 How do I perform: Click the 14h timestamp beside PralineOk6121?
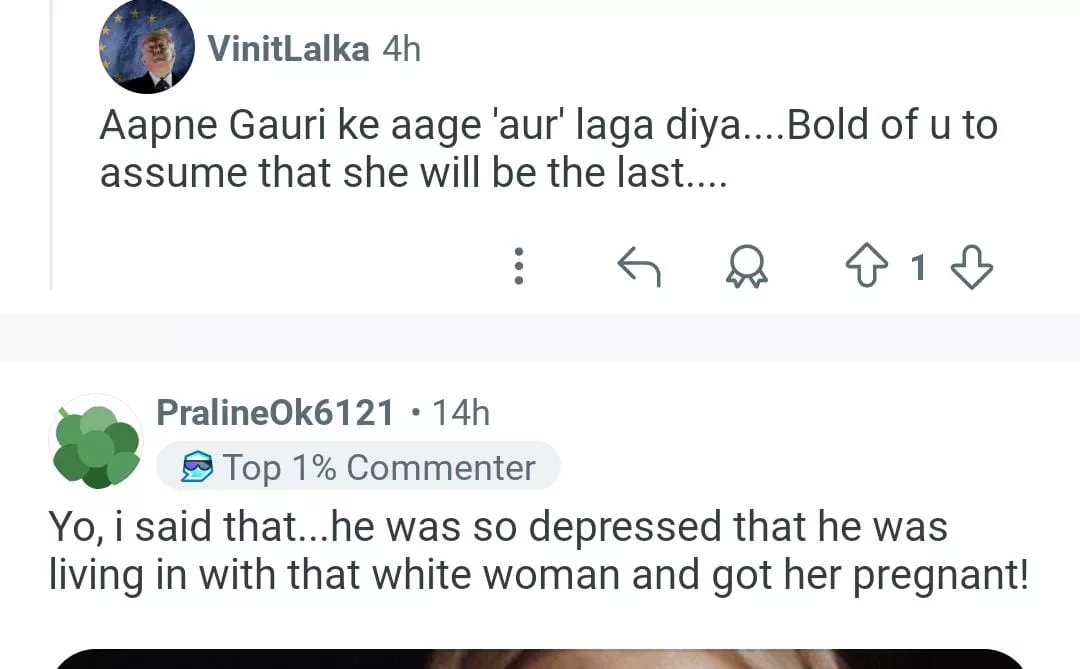click(461, 412)
